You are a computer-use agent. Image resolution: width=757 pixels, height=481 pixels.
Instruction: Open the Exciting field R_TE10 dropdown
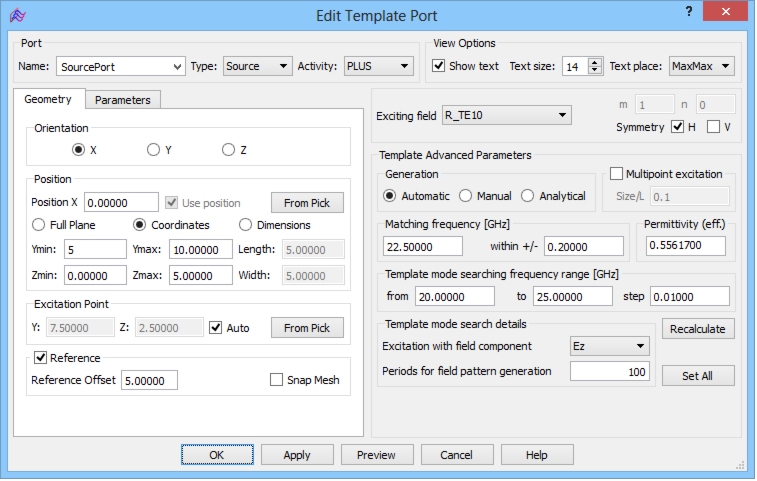[507, 115]
